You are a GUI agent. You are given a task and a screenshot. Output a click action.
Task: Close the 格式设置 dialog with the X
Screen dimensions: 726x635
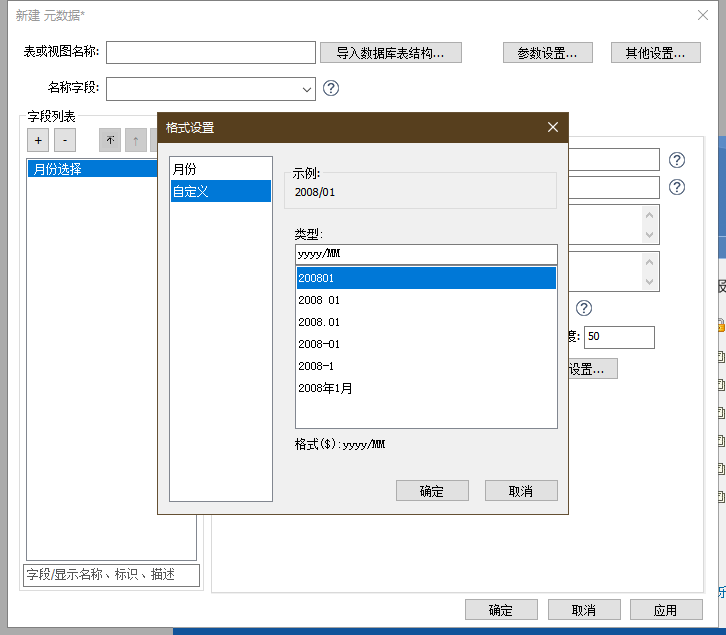click(552, 127)
